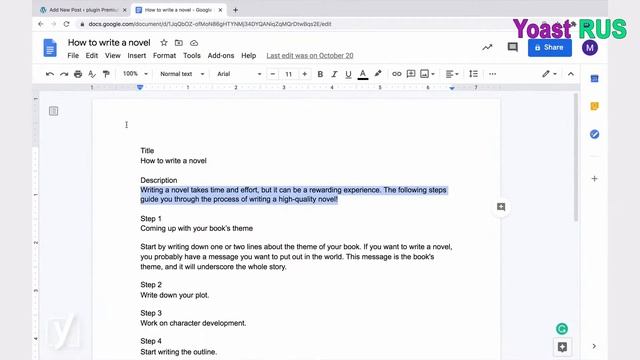The height and width of the screenshot is (360, 640).
Task: Check cloud save status icon
Action: (194, 42)
